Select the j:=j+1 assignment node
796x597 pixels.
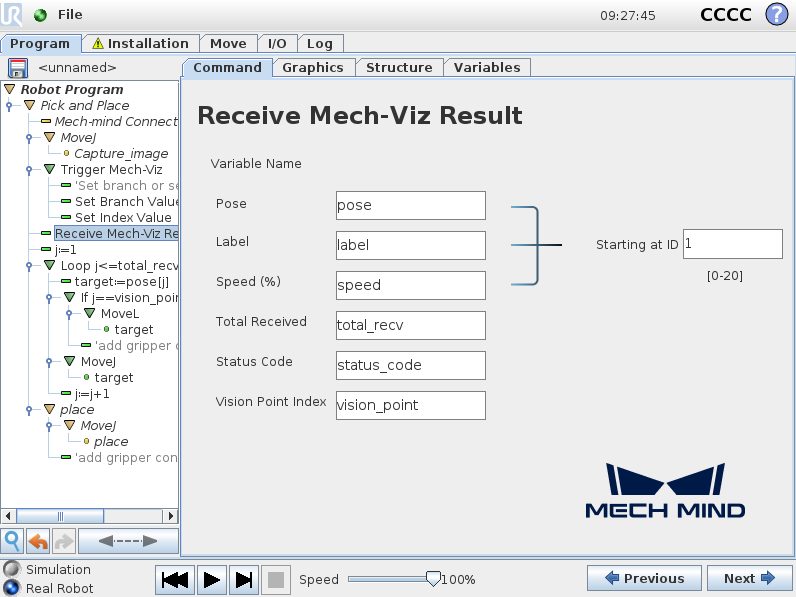click(x=92, y=393)
